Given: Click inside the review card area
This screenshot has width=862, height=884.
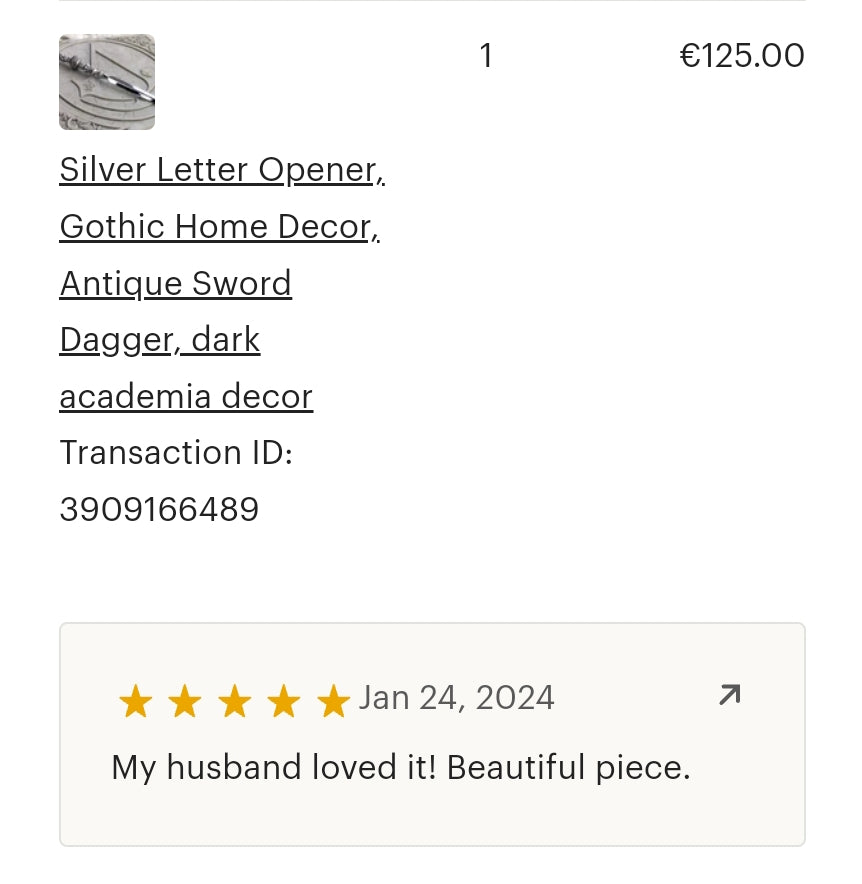Looking at the screenshot, I should click(x=432, y=735).
